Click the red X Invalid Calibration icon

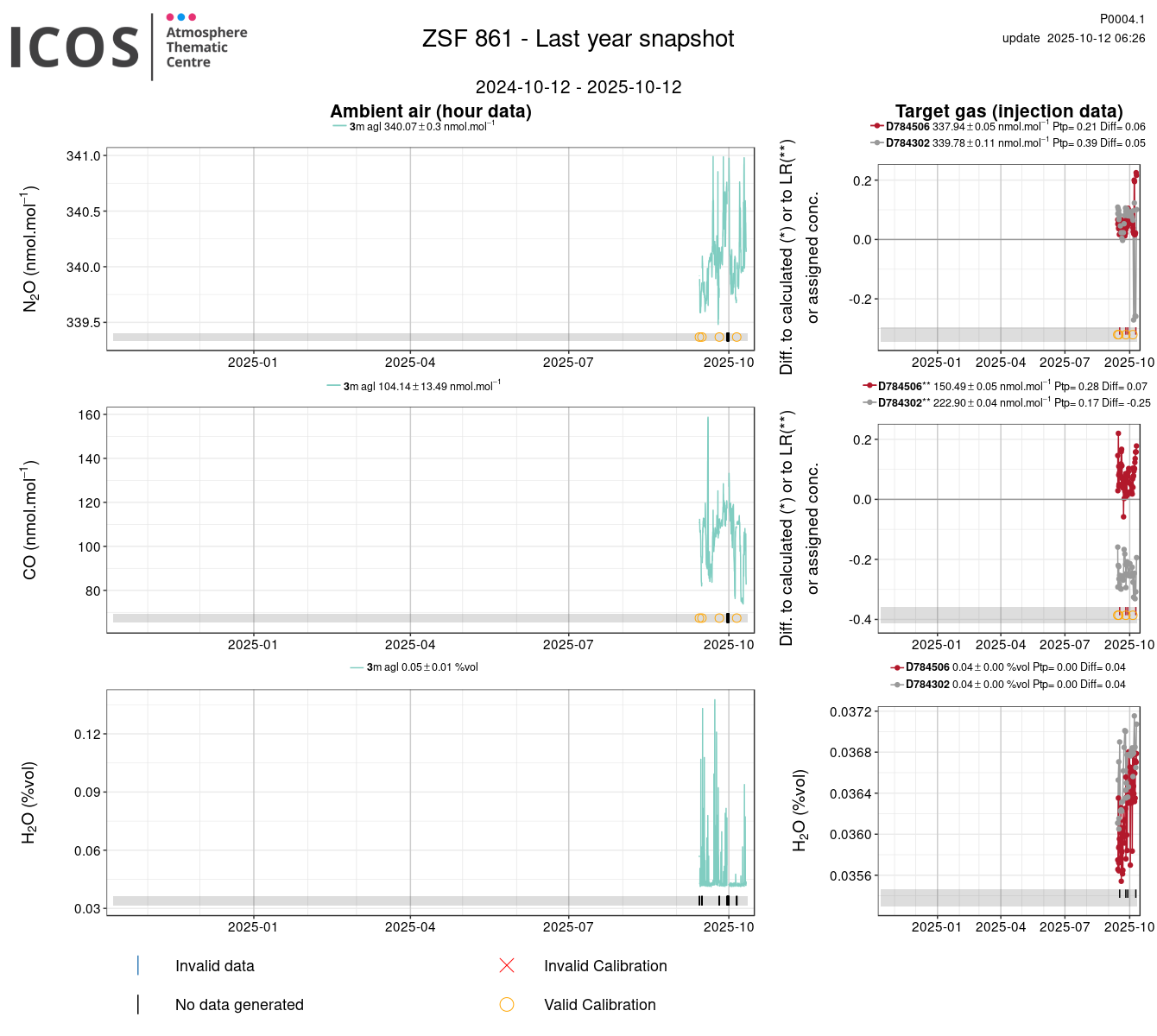click(507, 965)
